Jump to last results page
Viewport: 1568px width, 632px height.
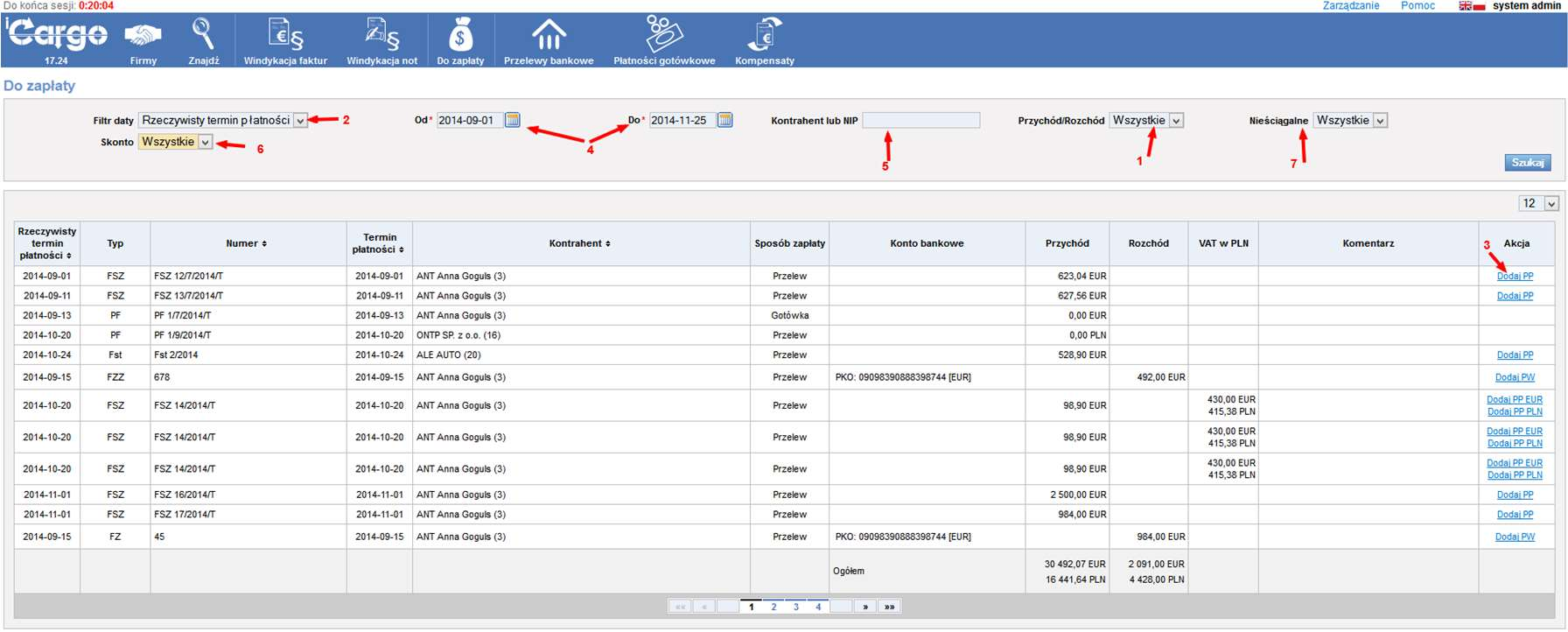[x=889, y=607]
